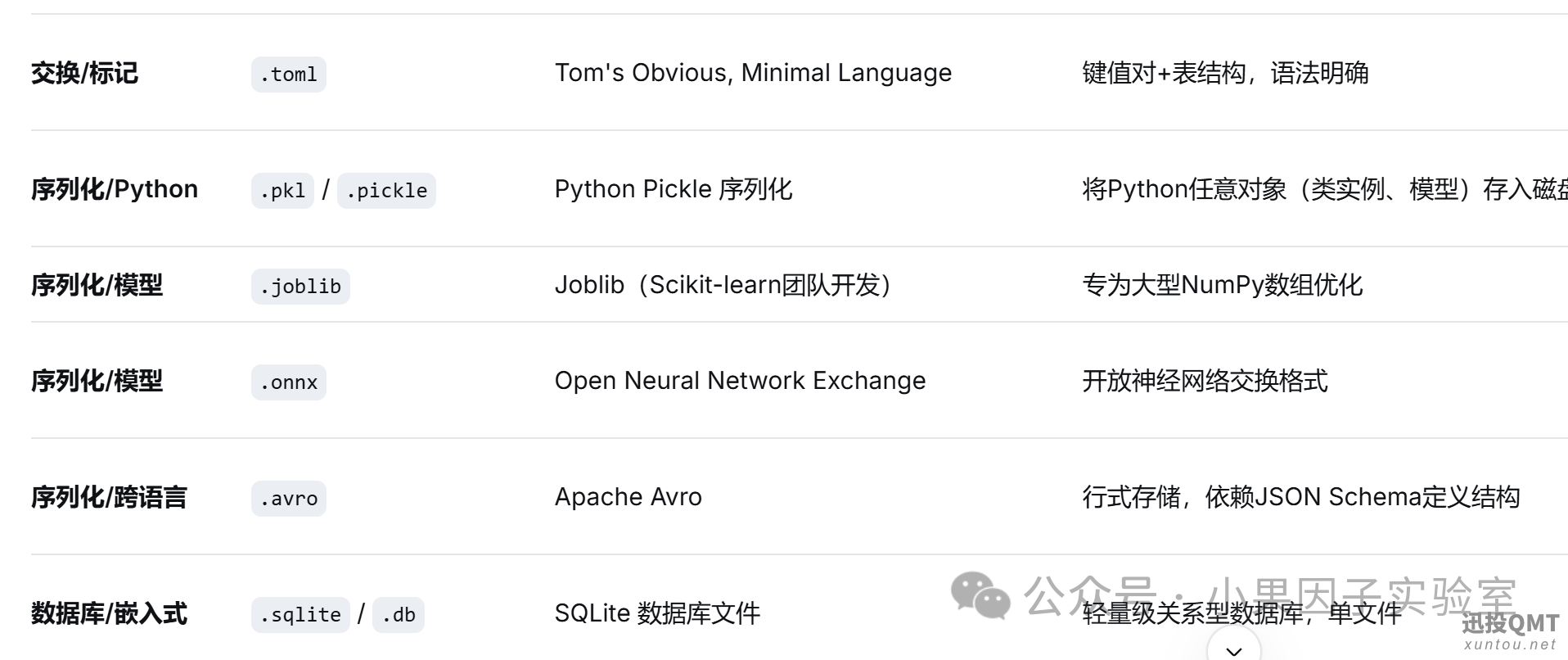Click the Tom's Obvious, Minimal Language text

point(753,73)
